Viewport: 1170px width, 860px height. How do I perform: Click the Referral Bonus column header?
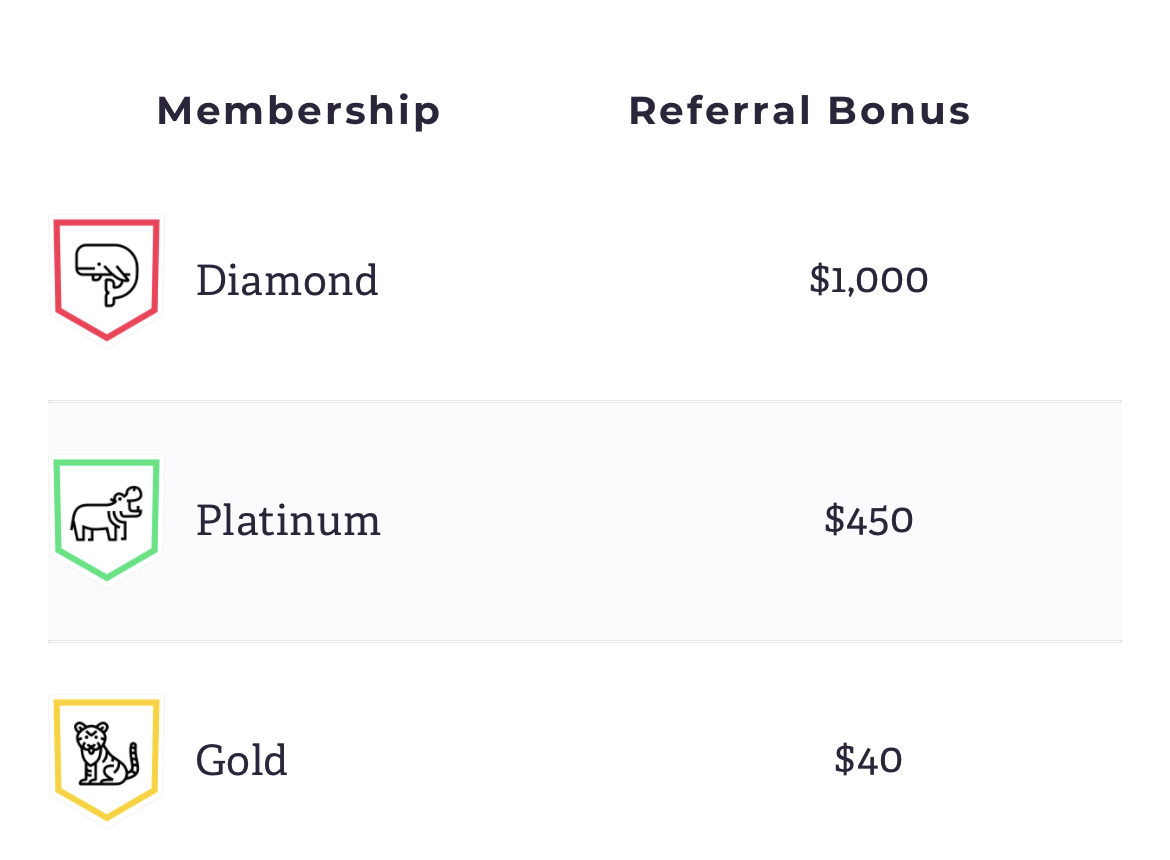click(799, 111)
